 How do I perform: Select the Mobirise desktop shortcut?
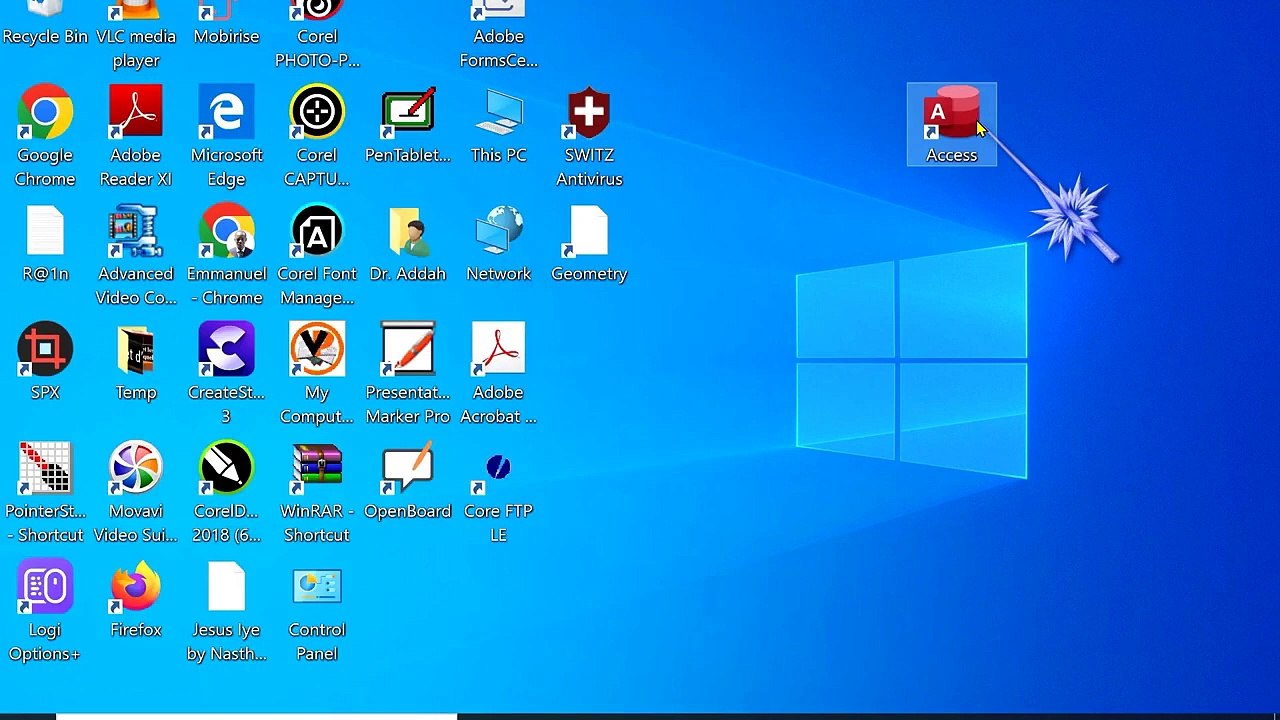tap(226, 24)
